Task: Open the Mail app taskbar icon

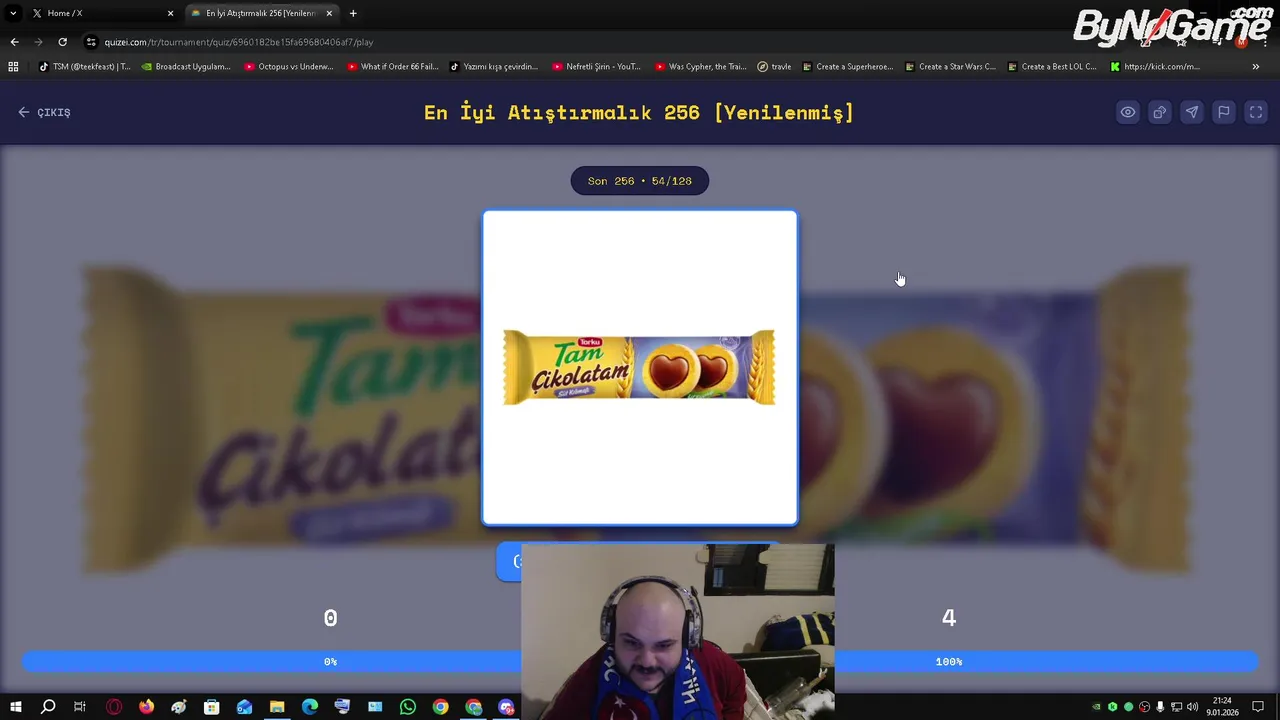Action: pos(244,707)
